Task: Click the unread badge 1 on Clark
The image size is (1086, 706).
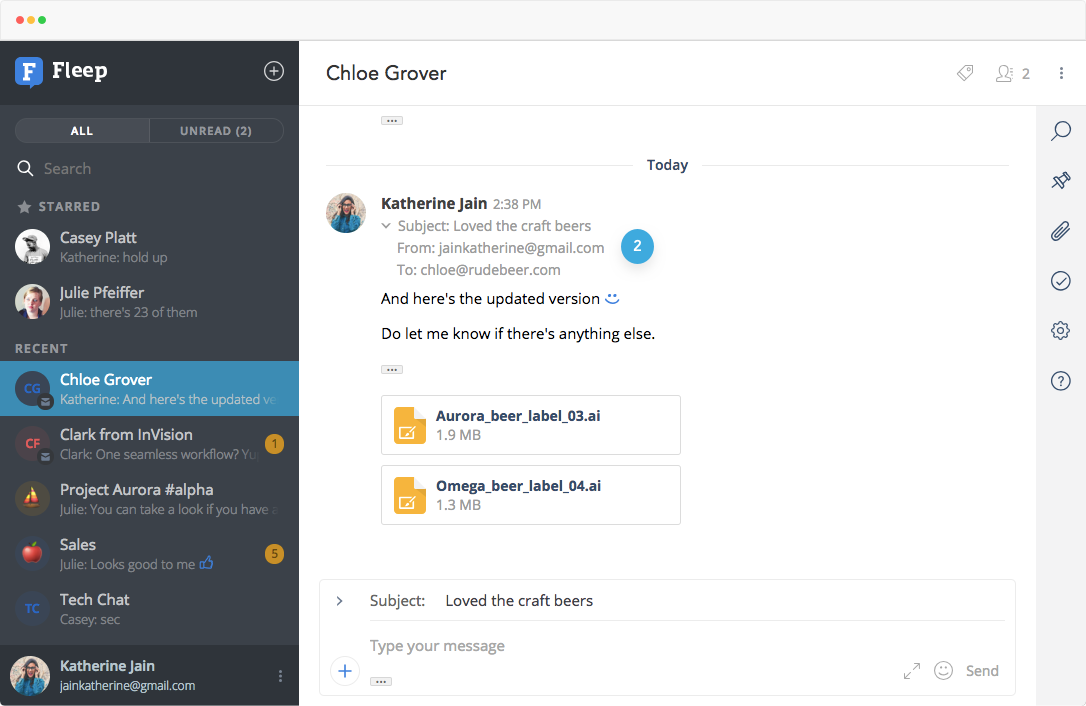Action: pyautogui.click(x=274, y=443)
